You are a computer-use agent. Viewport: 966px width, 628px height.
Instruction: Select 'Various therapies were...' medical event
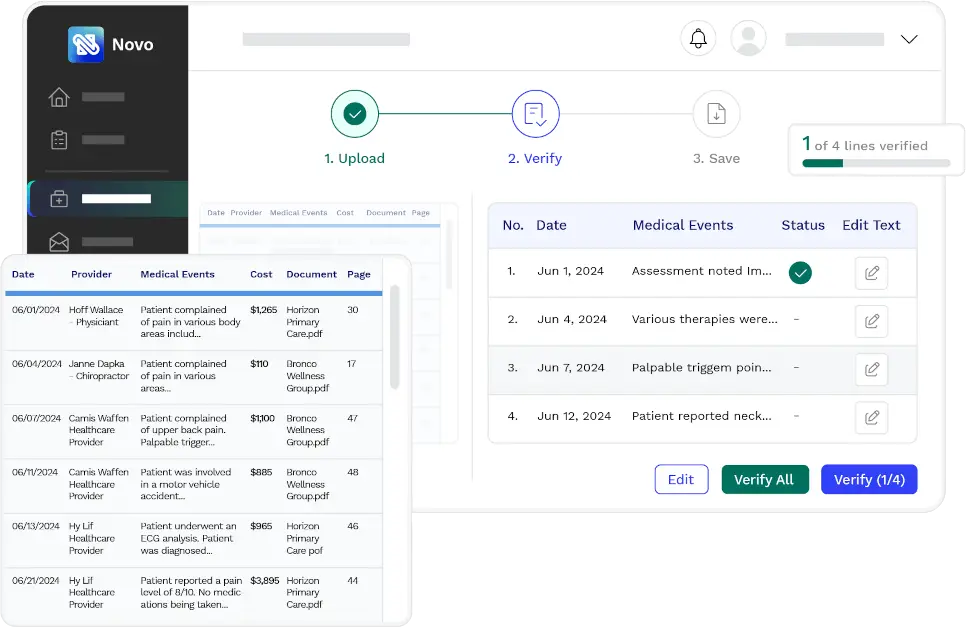tap(704, 319)
